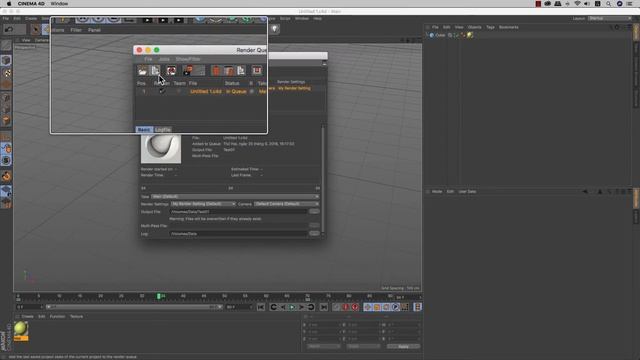640x360 pixels.
Task: Open the size mode dropdown next to Apply
Action: click(x=363, y=347)
